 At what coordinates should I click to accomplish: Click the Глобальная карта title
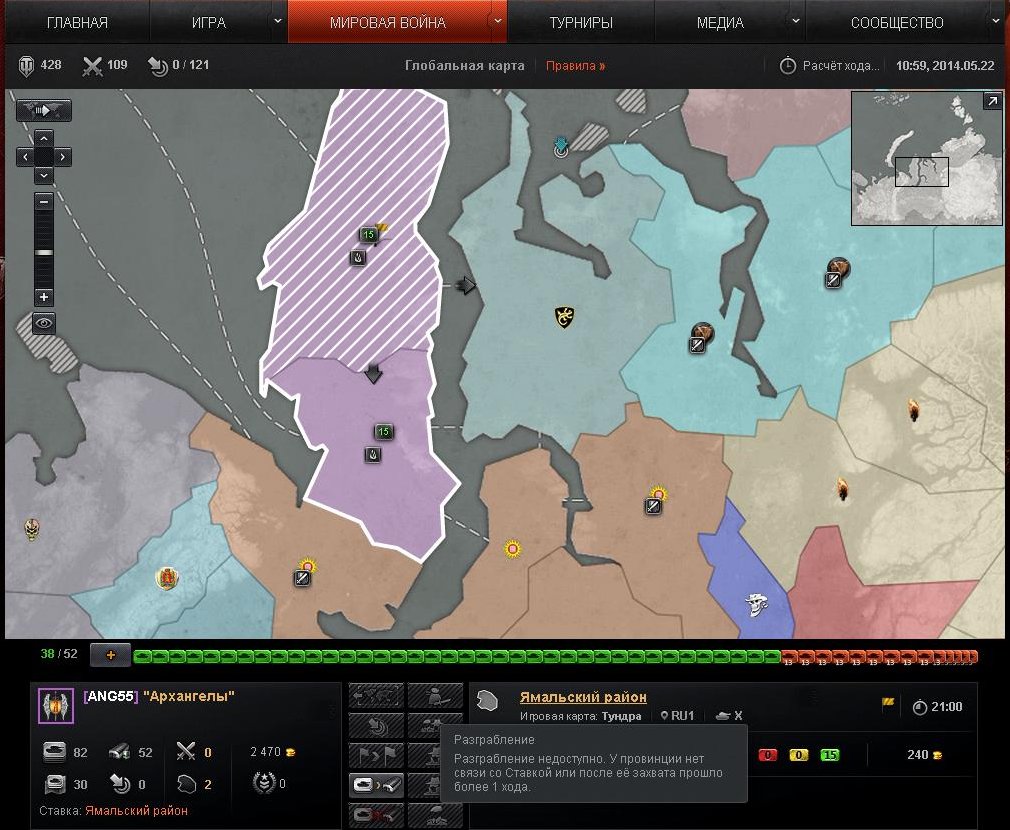tap(464, 66)
